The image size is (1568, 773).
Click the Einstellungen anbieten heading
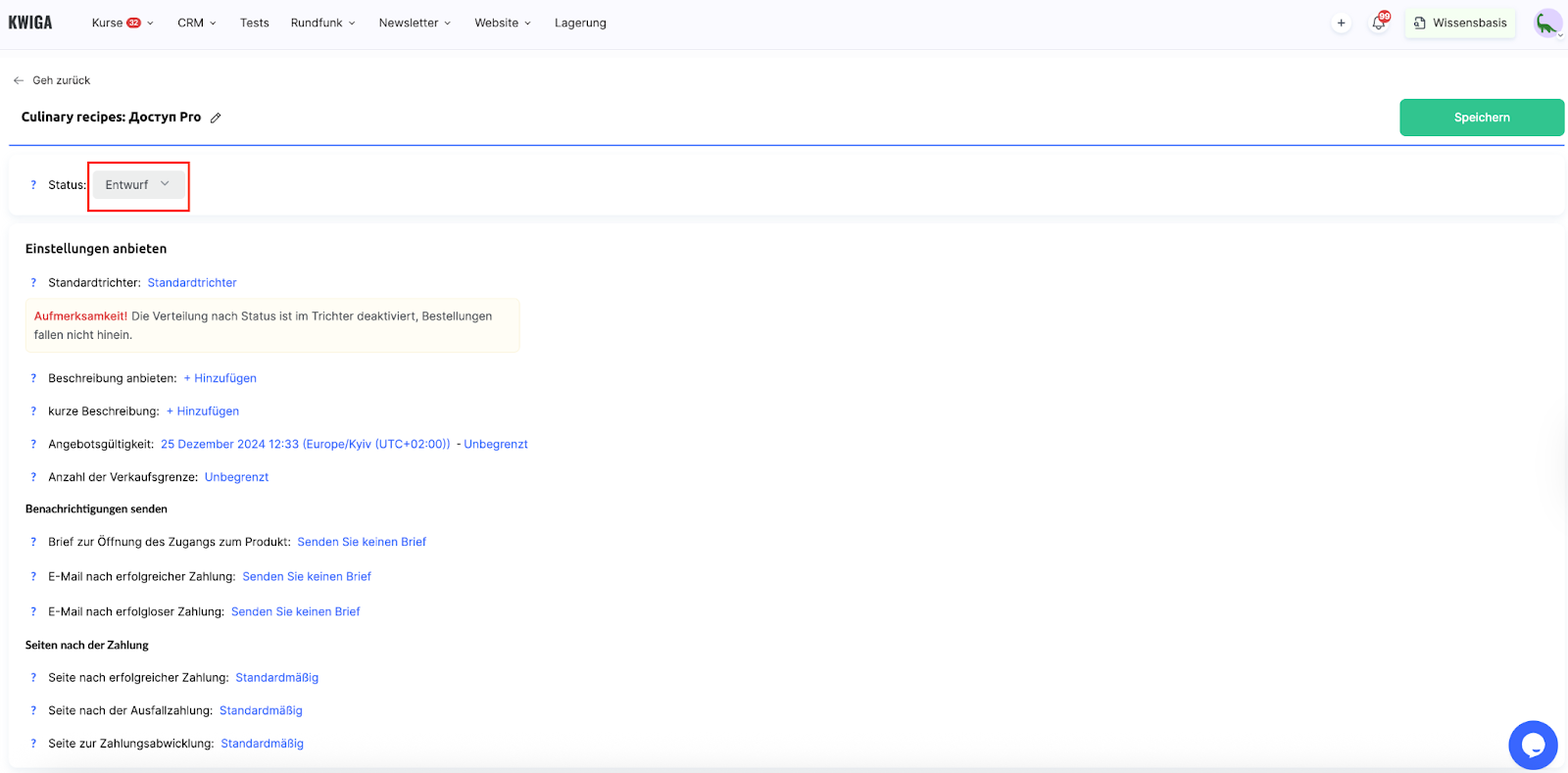tap(96, 249)
